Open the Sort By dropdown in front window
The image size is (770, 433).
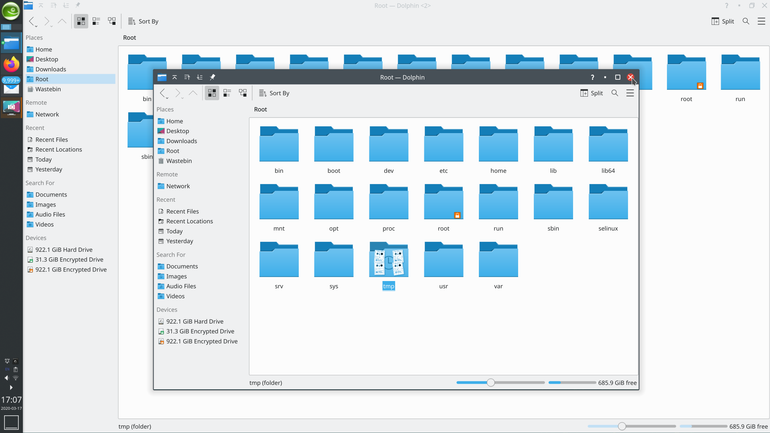tap(274, 93)
